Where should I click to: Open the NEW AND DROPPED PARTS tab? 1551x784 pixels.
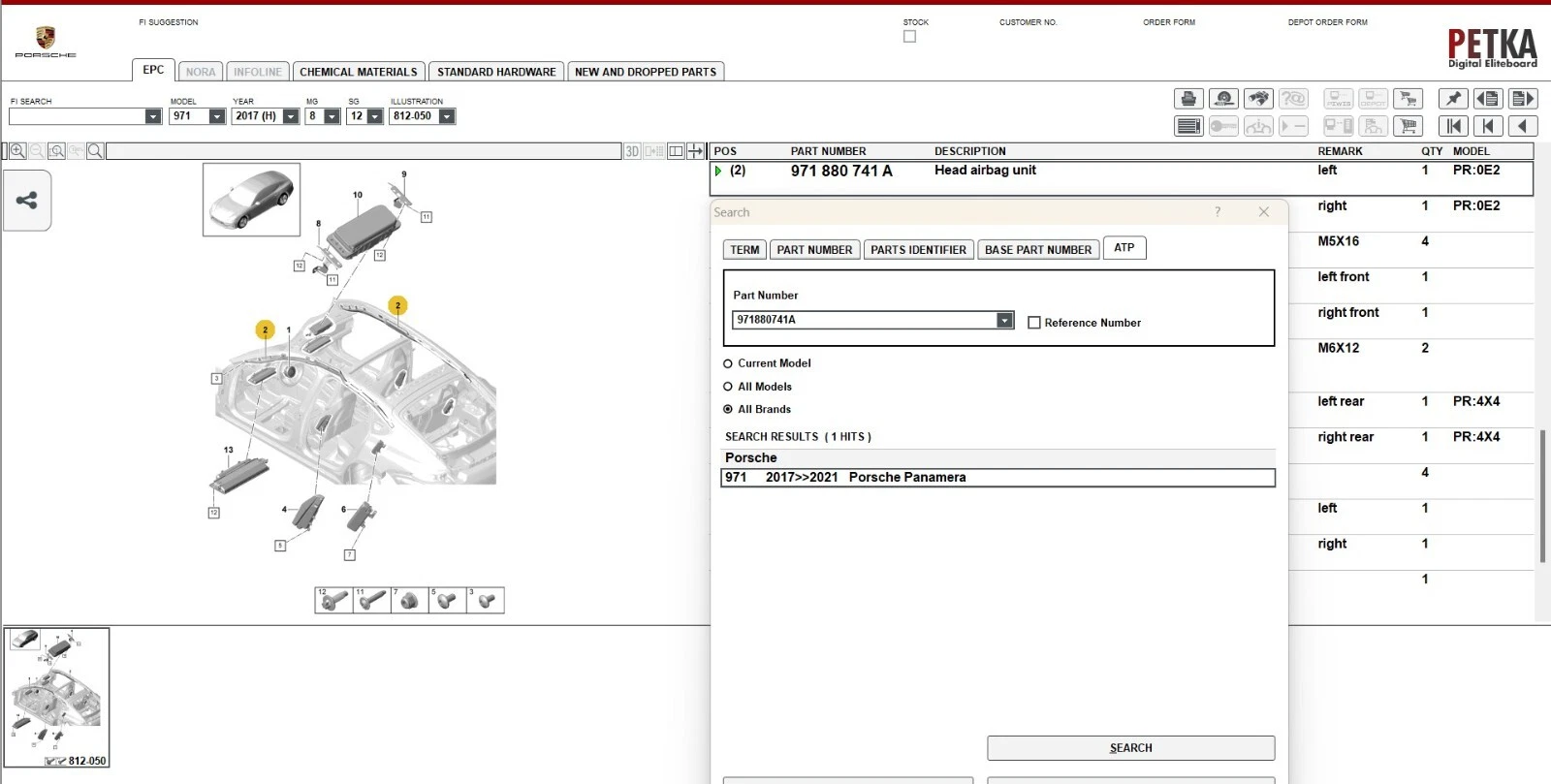click(x=646, y=72)
